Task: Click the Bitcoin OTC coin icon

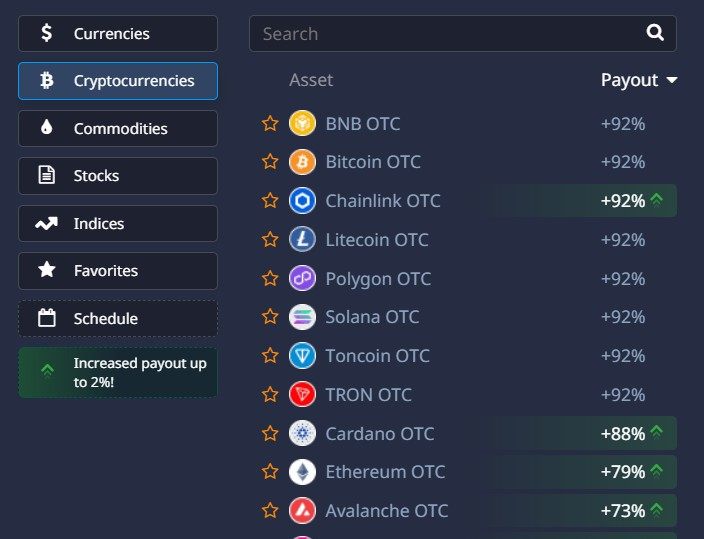Action: 302,162
